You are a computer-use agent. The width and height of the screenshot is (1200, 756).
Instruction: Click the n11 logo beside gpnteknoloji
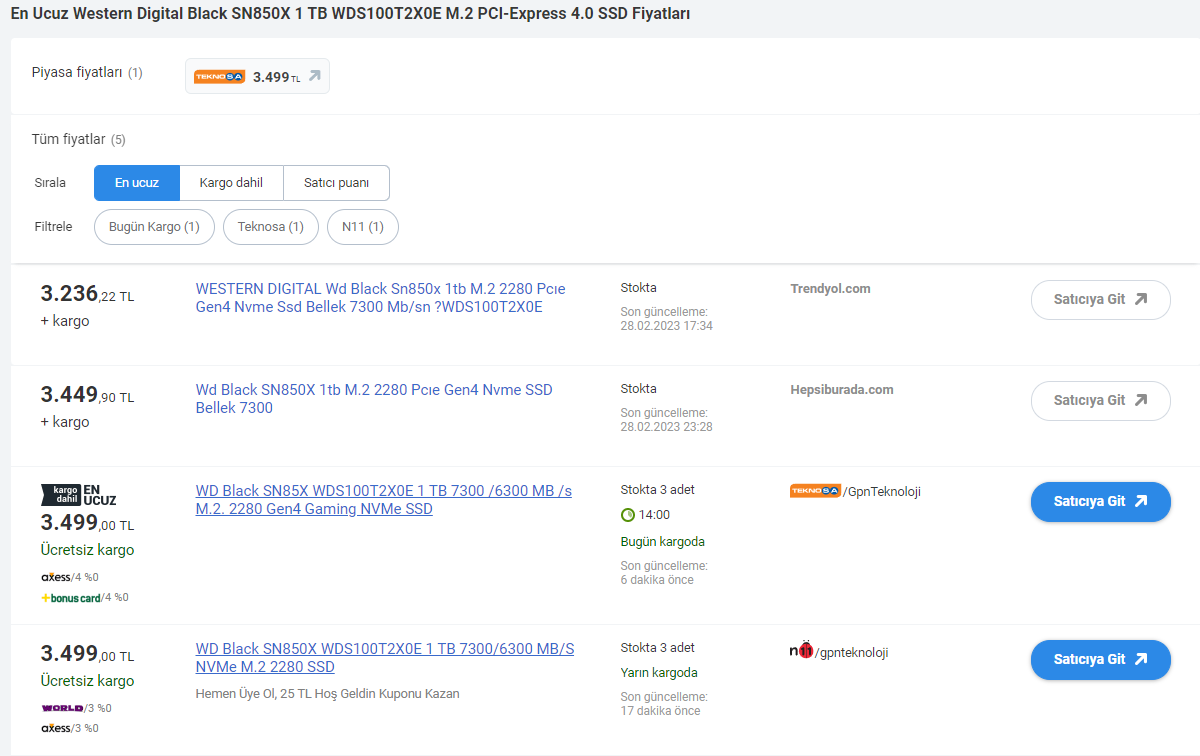coord(801,651)
